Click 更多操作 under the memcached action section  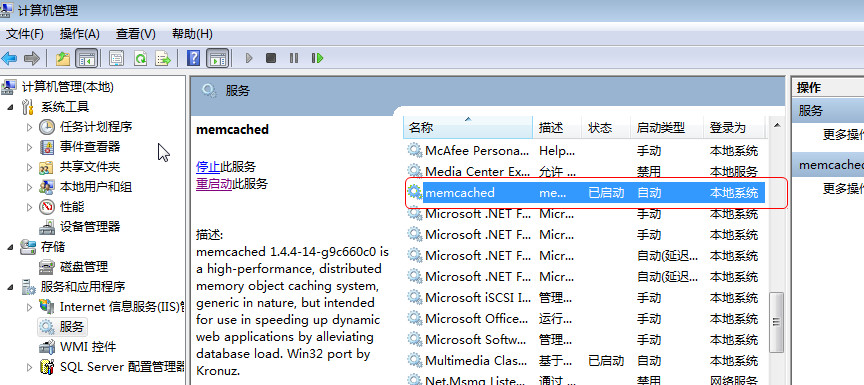(x=843, y=189)
